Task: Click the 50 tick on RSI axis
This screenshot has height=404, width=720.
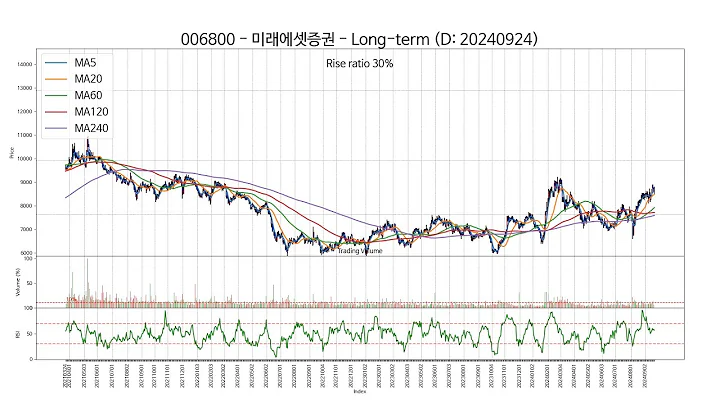Action: pos(29,334)
